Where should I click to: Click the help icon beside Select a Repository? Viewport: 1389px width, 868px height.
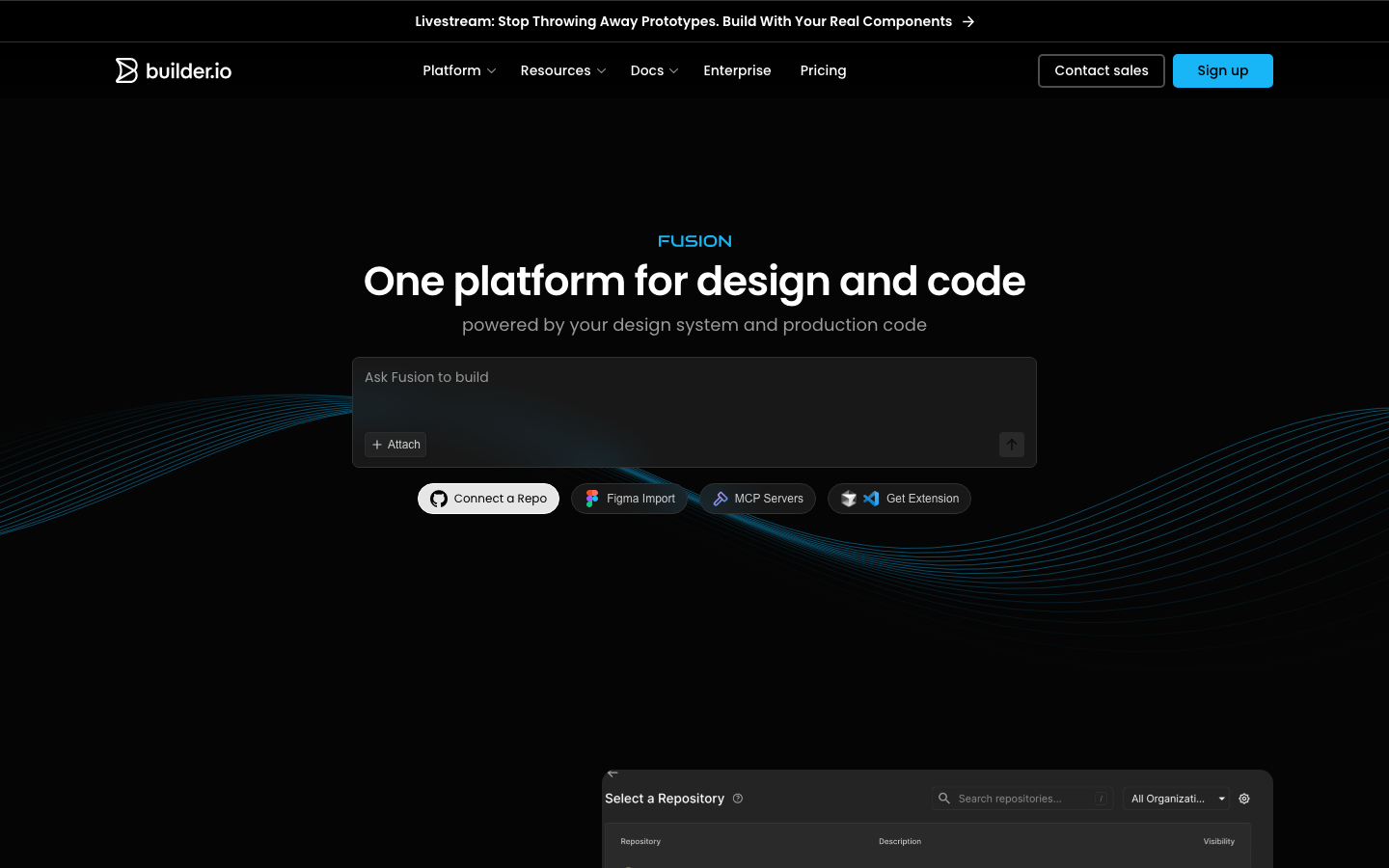coord(738,799)
